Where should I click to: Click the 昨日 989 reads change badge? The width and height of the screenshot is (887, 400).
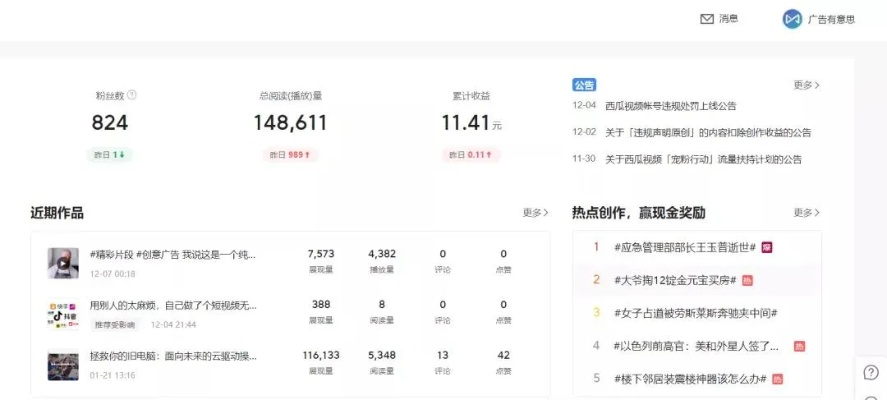290,154
